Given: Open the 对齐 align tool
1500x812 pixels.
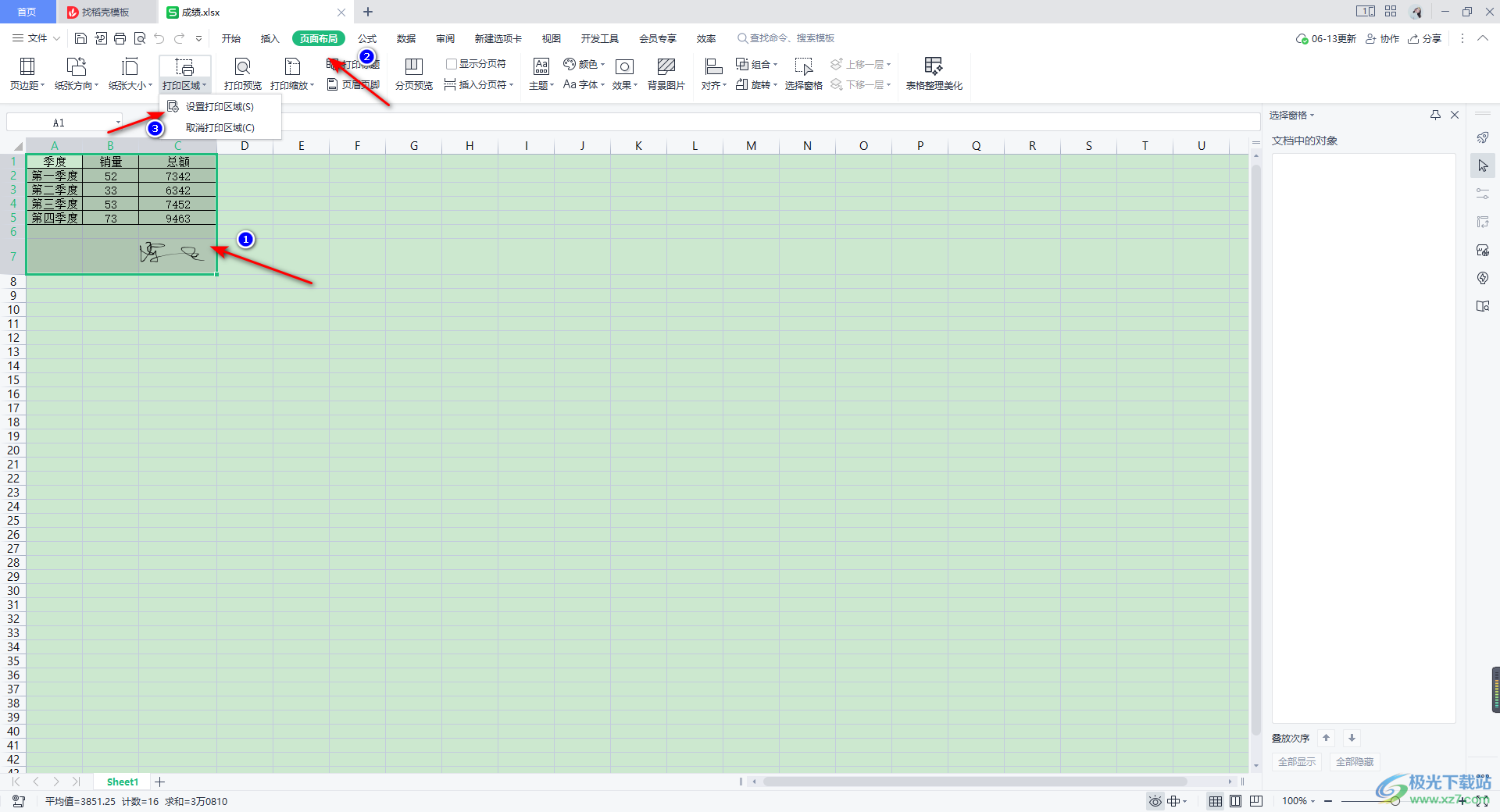Looking at the screenshot, I should 713,74.
